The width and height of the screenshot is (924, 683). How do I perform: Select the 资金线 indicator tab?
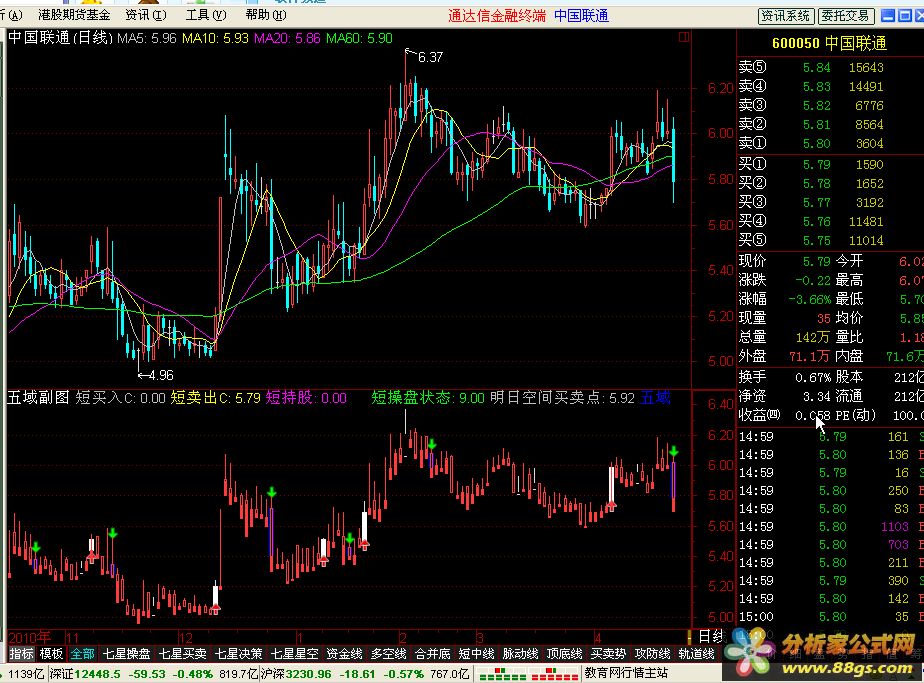click(x=344, y=654)
